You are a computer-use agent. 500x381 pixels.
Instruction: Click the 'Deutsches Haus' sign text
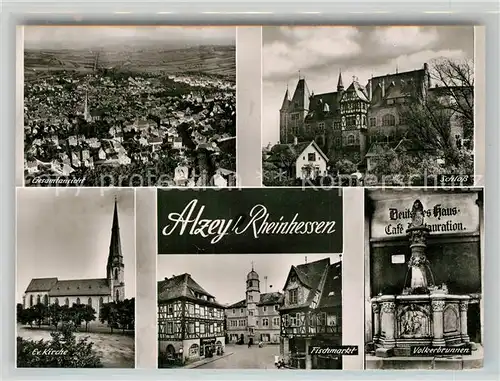tap(424, 213)
